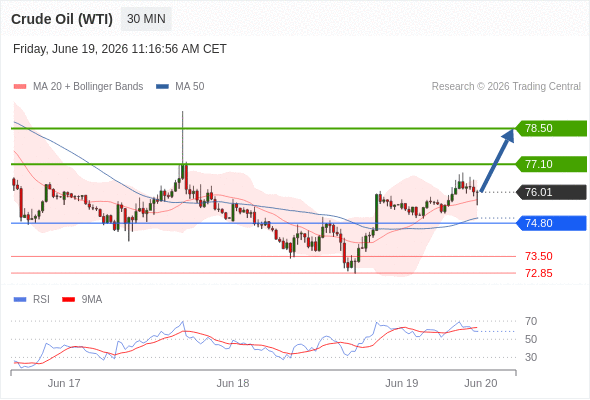Click the Jun 20 date axis label
590x400 pixels.
[x=481, y=383]
